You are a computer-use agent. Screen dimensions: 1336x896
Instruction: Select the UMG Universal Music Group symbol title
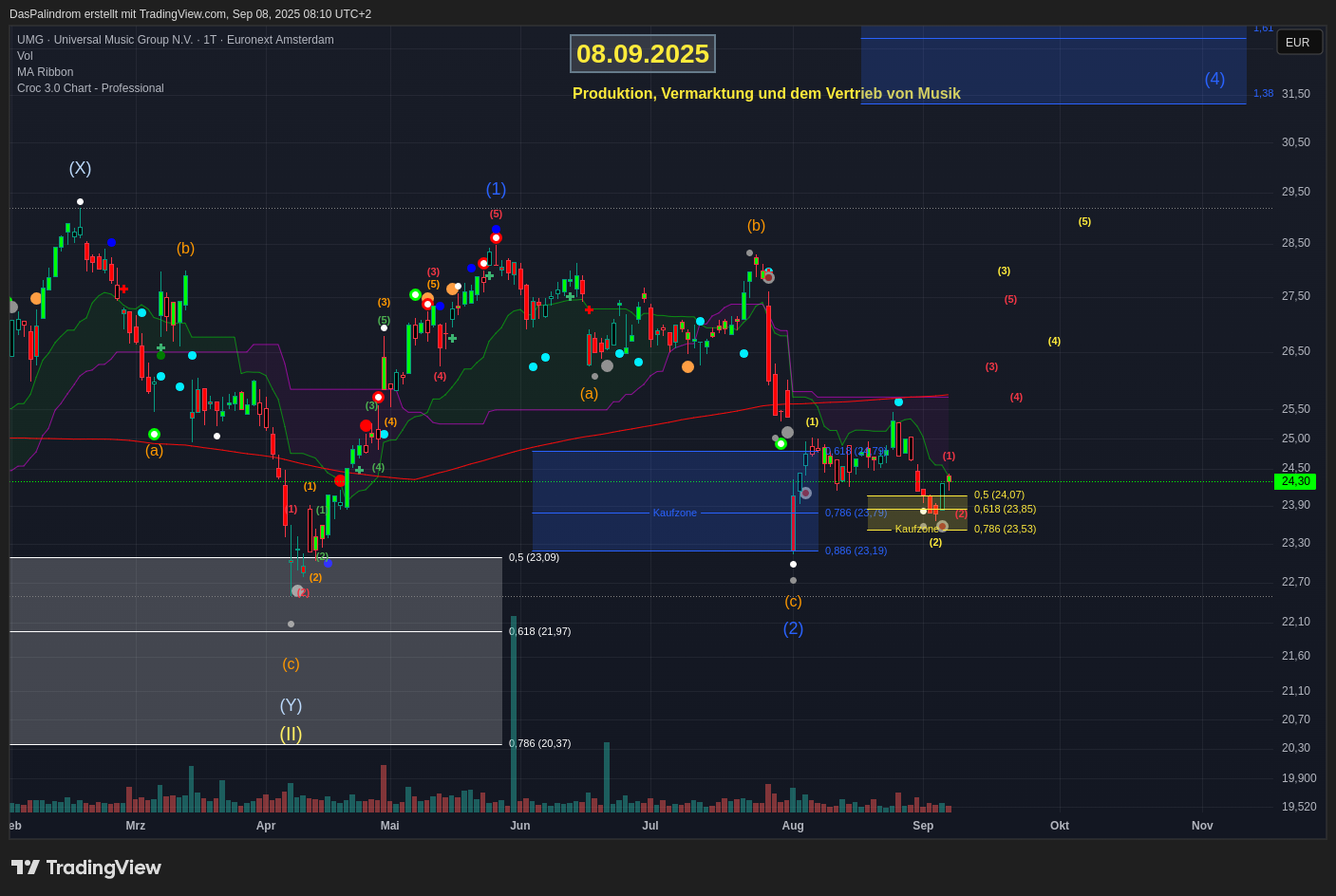point(176,40)
